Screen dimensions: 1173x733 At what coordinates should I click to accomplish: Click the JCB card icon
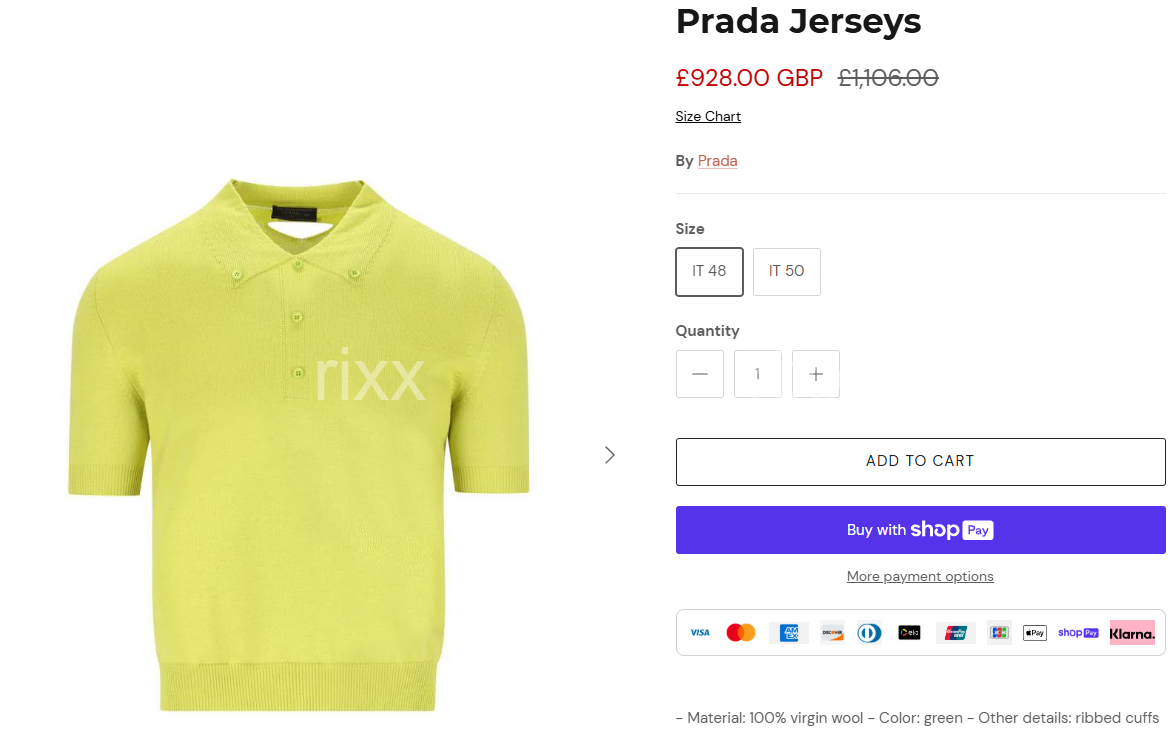click(999, 633)
